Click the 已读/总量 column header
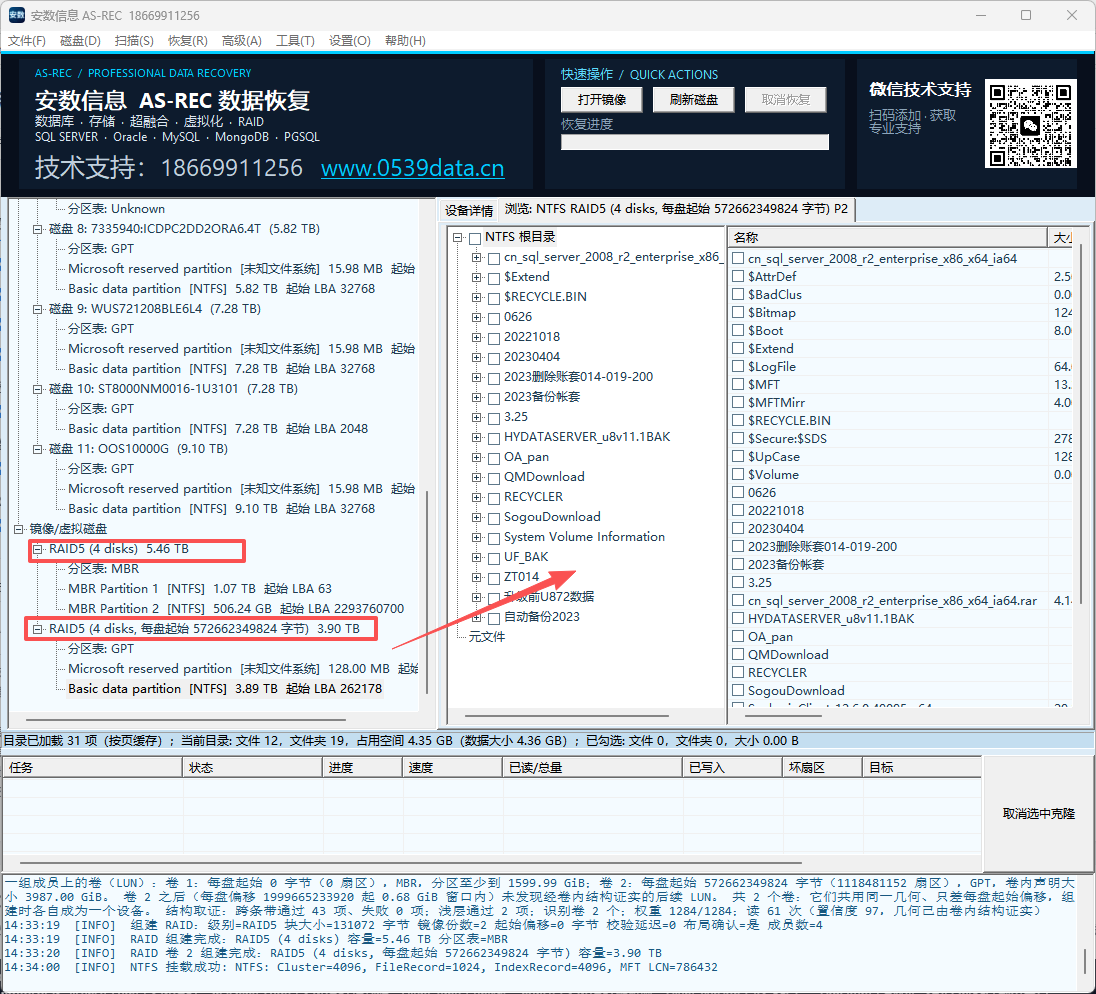This screenshot has width=1096, height=994. [592, 768]
